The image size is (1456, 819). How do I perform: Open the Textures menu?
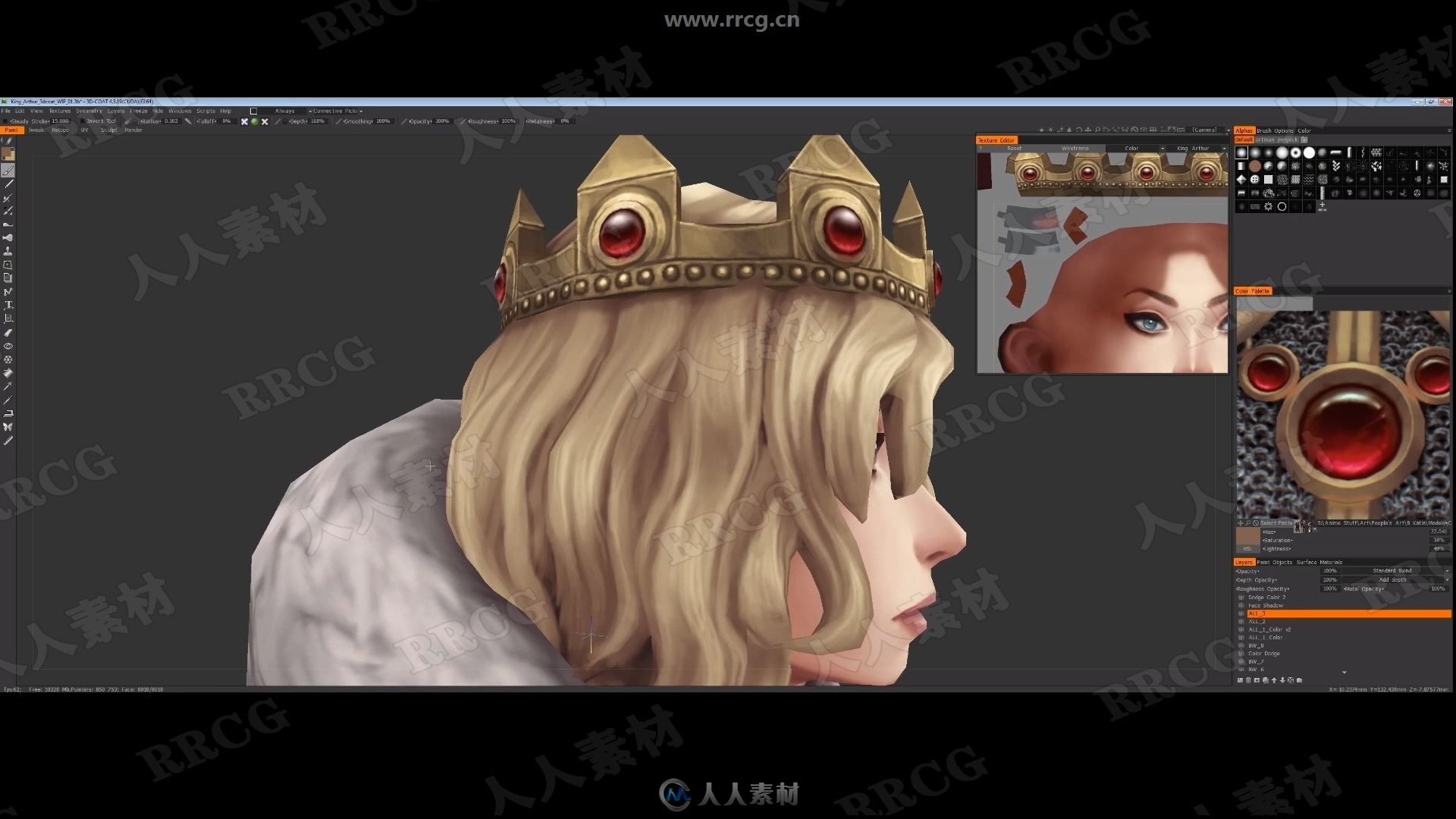click(x=60, y=111)
